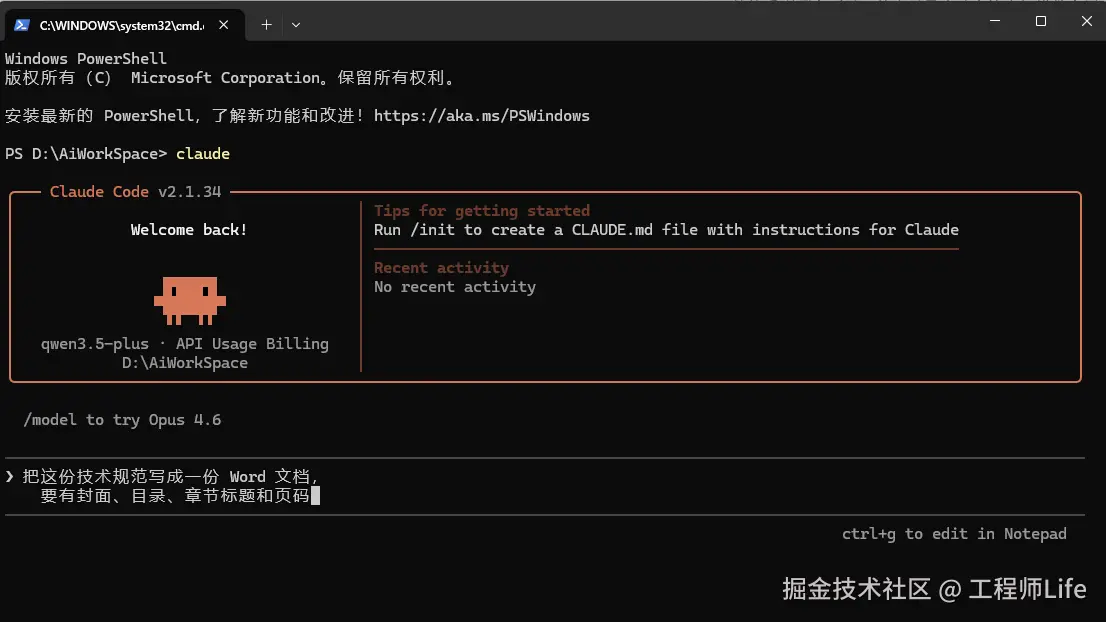Click the "Welcome back!" message
The image size is (1106, 622).
189,230
